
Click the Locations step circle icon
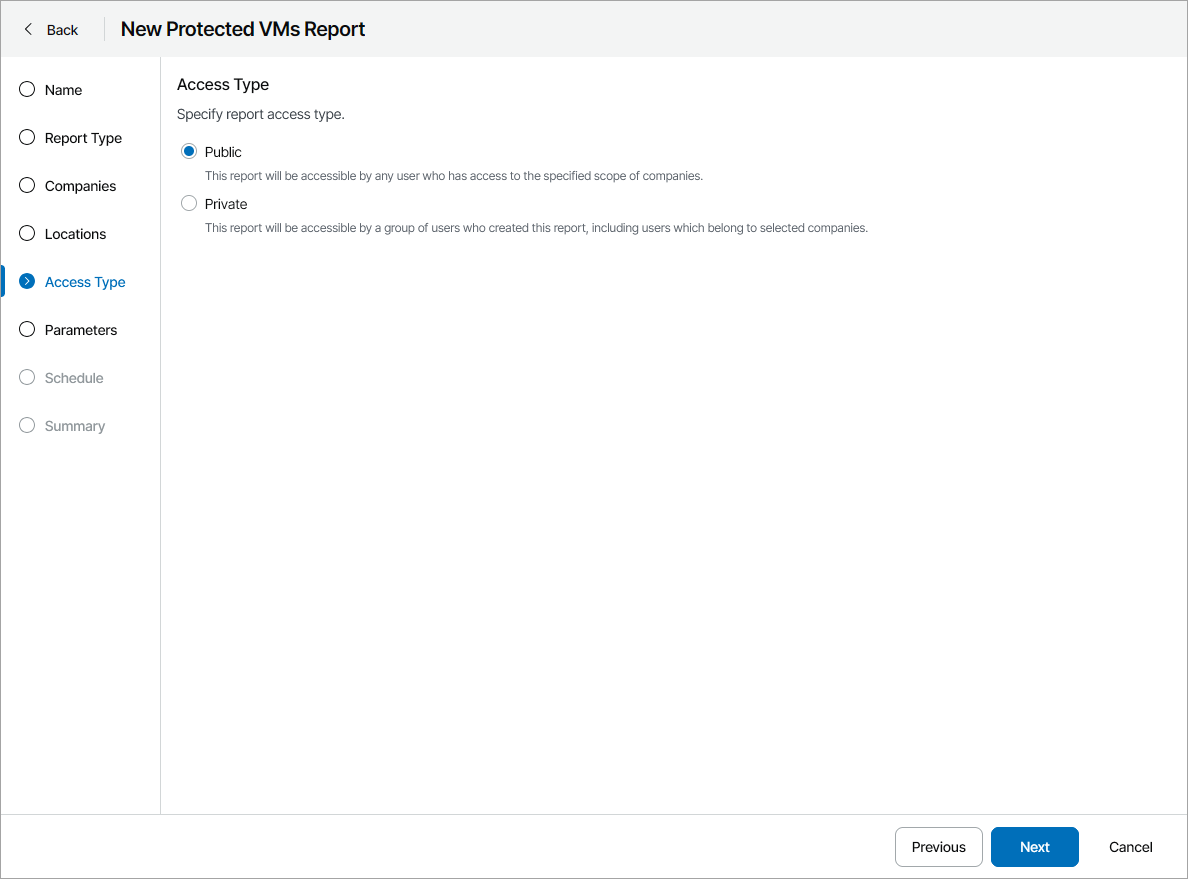27,234
